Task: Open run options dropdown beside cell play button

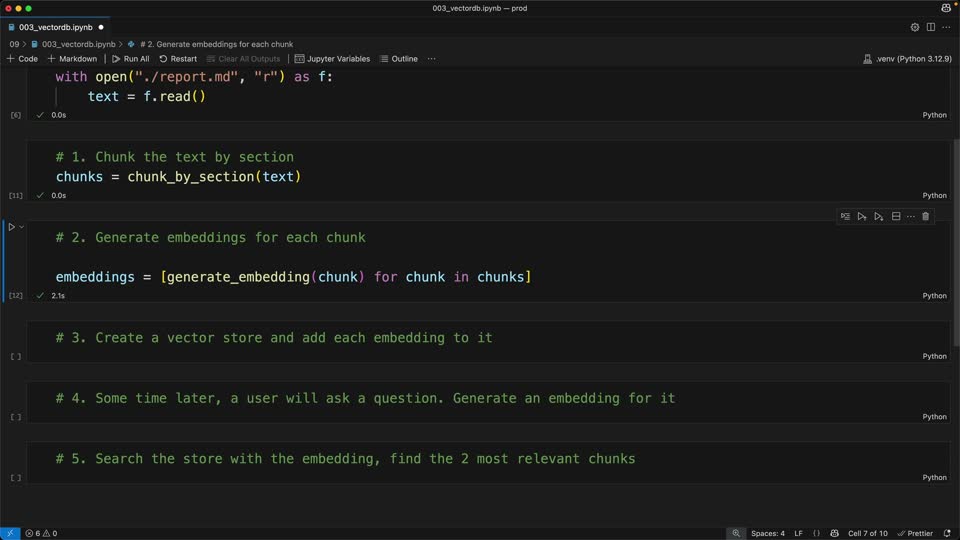Action: 21,227
